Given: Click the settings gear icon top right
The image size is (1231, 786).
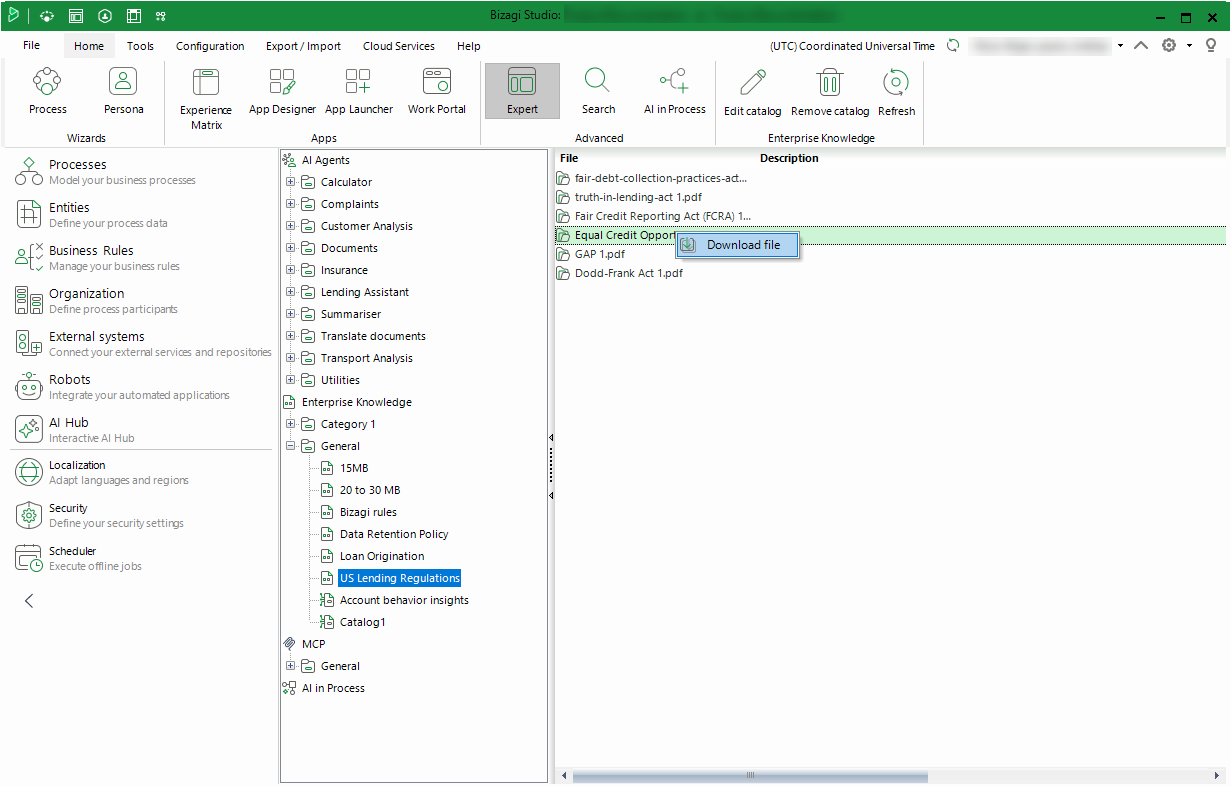Looking at the screenshot, I should [1168, 46].
